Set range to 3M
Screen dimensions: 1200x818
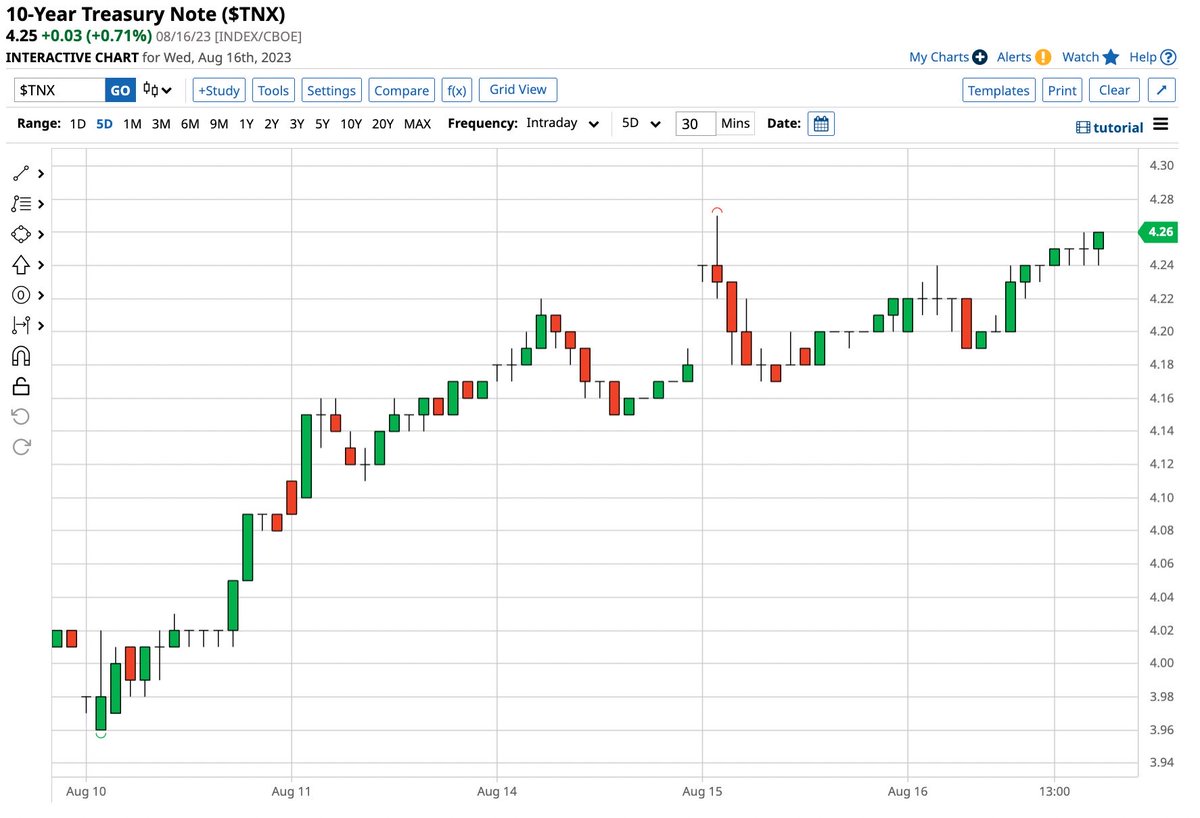point(160,124)
